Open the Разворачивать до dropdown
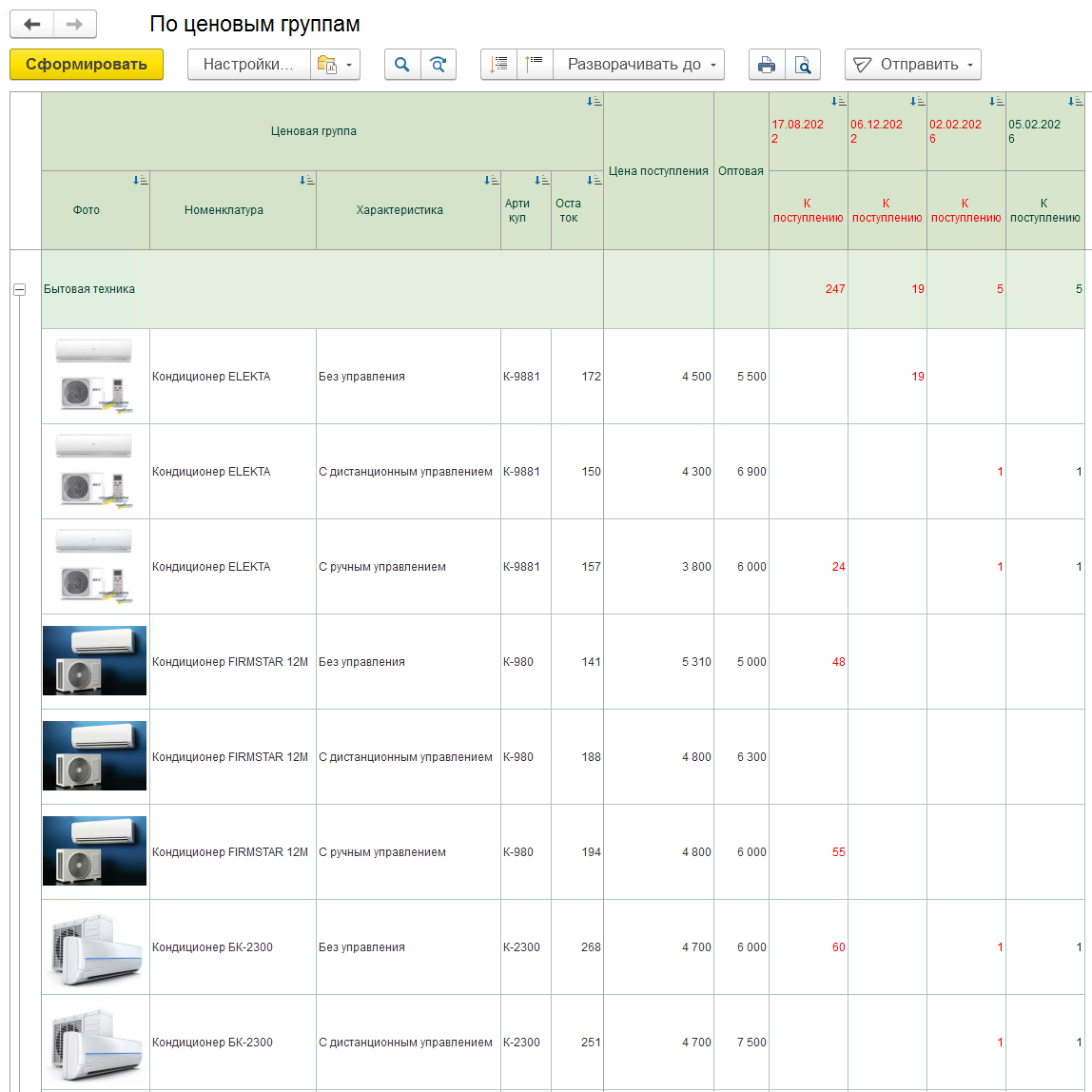Viewport: 1092px width, 1092px height. click(638, 64)
